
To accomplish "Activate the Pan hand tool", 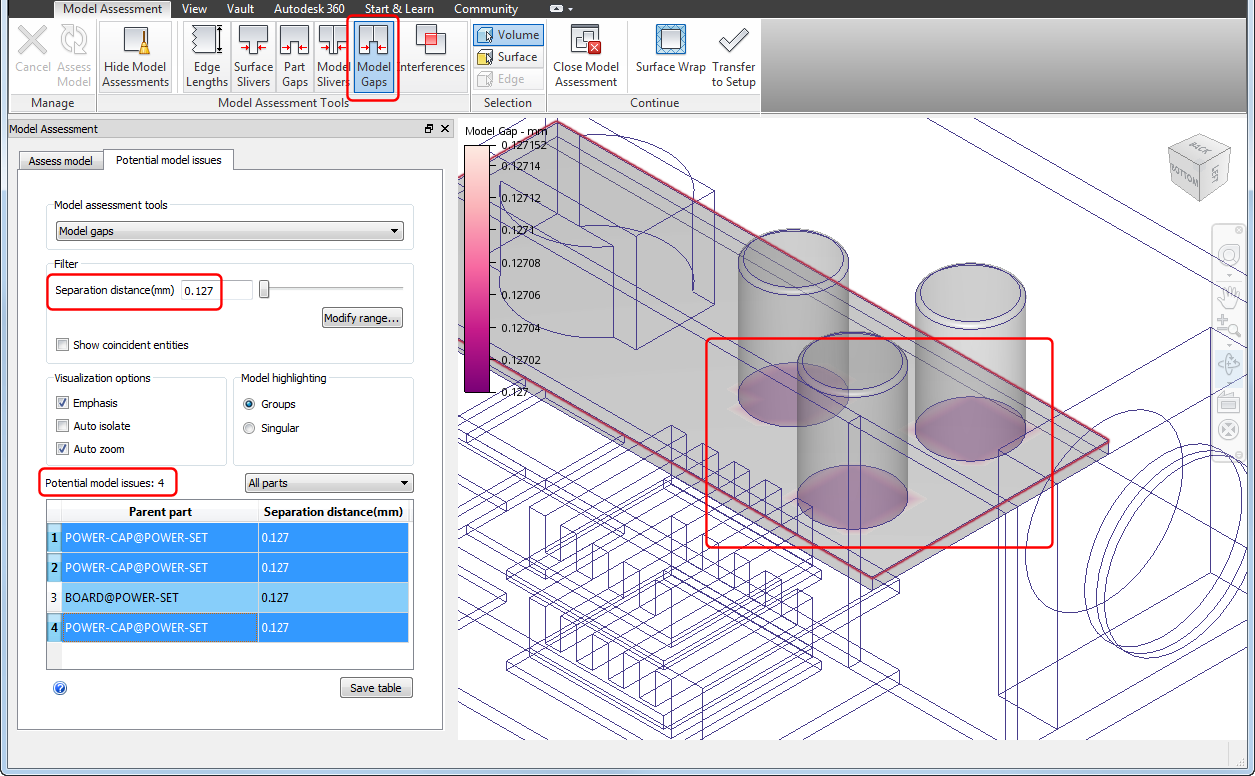I will tap(1229, 297).
